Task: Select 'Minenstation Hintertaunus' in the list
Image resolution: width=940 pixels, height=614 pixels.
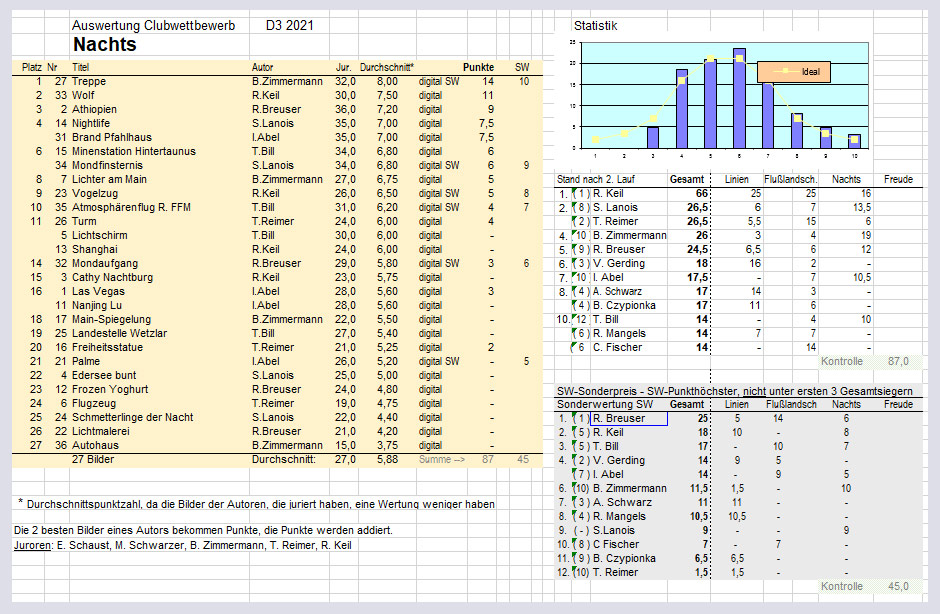Action: [x=134, y=151]
